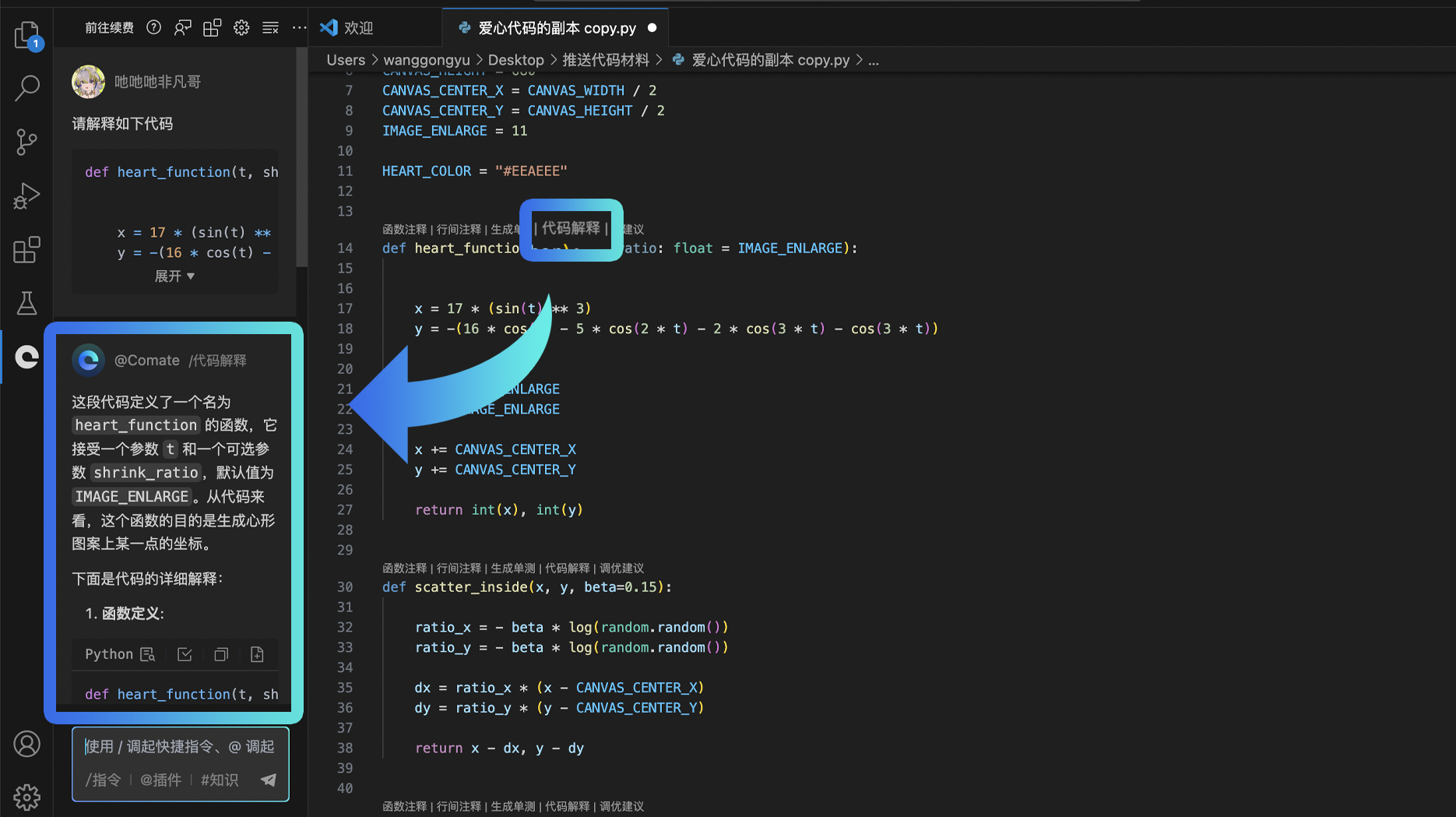
Task: Click Users in the breadcrumb
Action: tap(346, 60)
